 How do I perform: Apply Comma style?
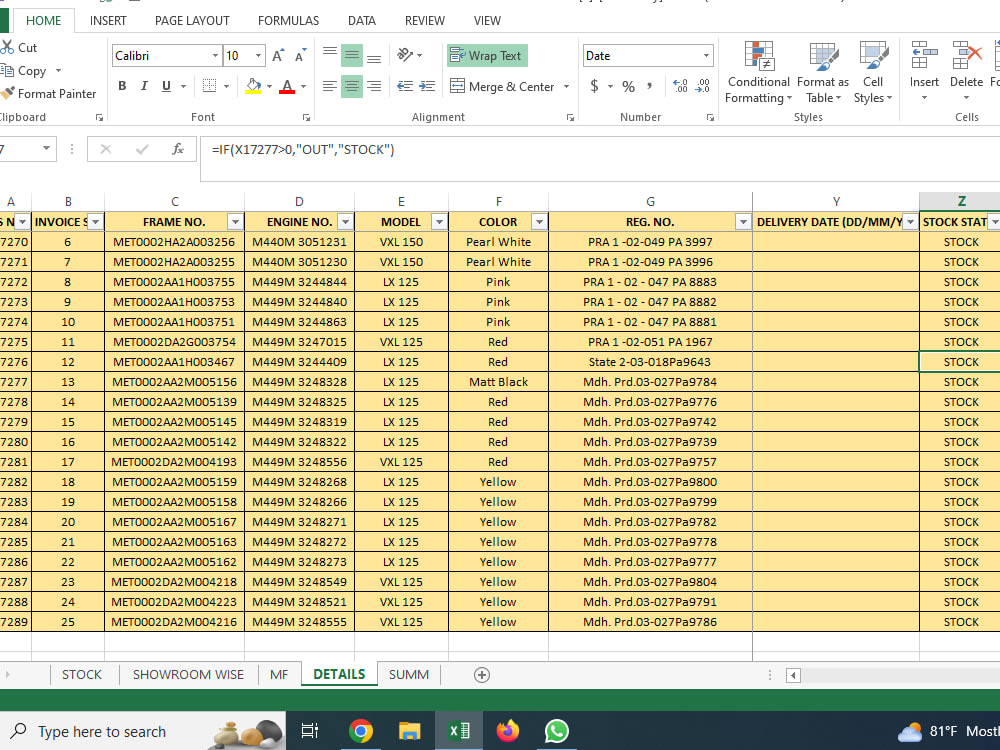(650, 86)
